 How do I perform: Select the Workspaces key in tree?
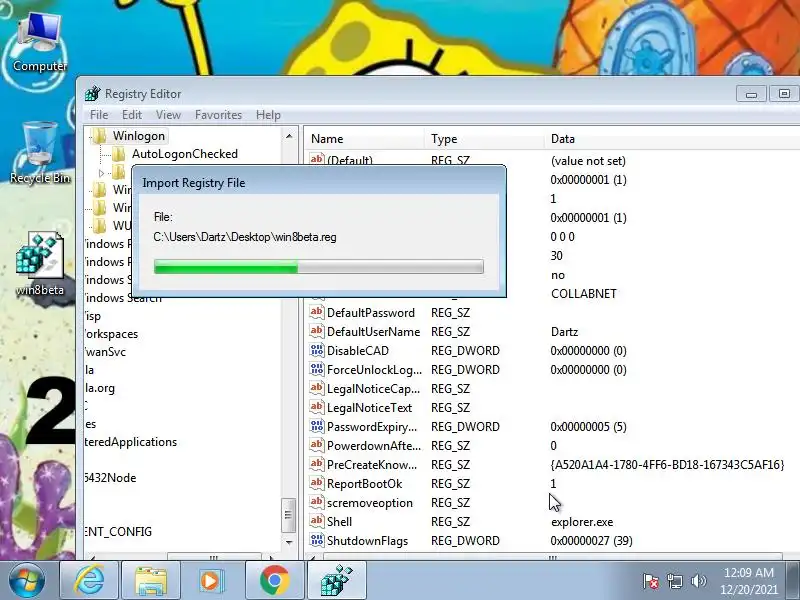tap(111, 334)
